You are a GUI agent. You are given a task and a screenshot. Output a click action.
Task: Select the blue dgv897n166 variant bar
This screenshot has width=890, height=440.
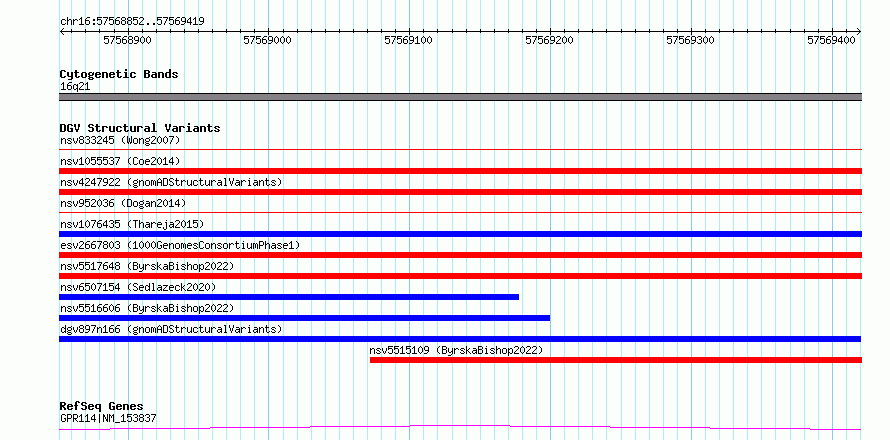click(460, 339)
